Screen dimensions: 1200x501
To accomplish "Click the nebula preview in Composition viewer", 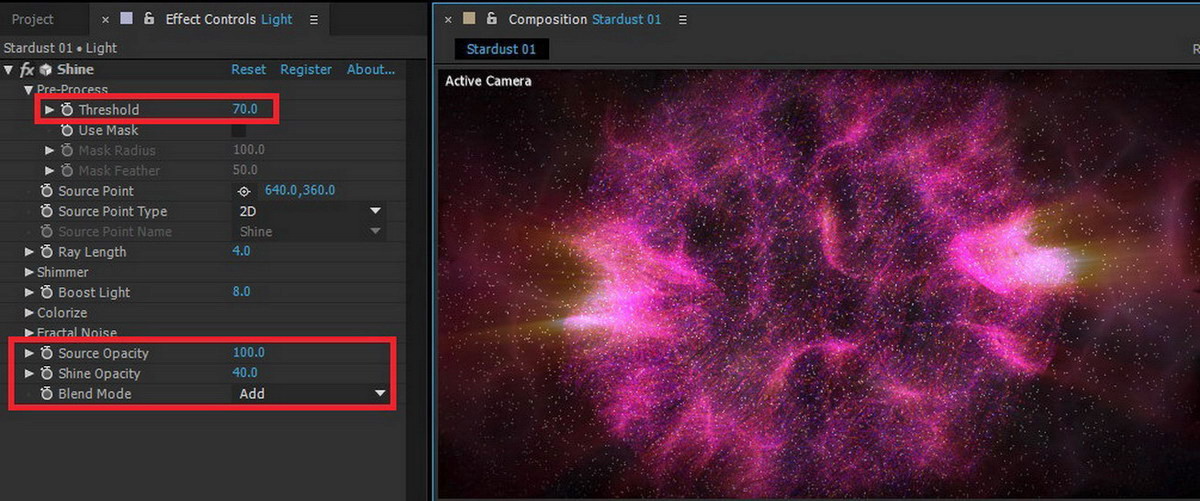I will click(x=818, y=283).
